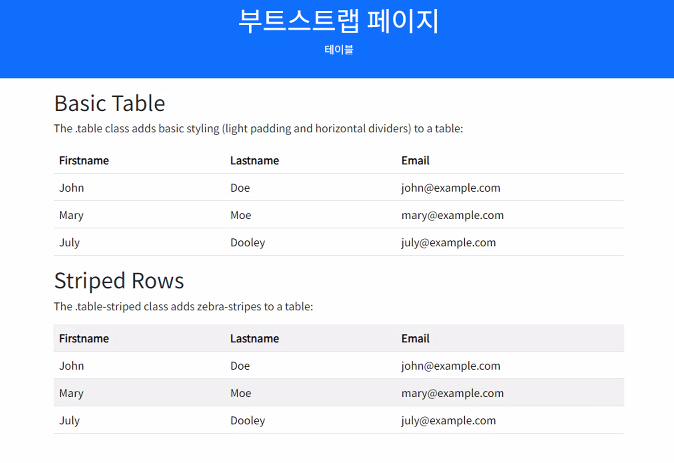Viewport: 674px width, 463px height.
Task: Click the 테이블 subtitle in header
Action: point(339,49)
